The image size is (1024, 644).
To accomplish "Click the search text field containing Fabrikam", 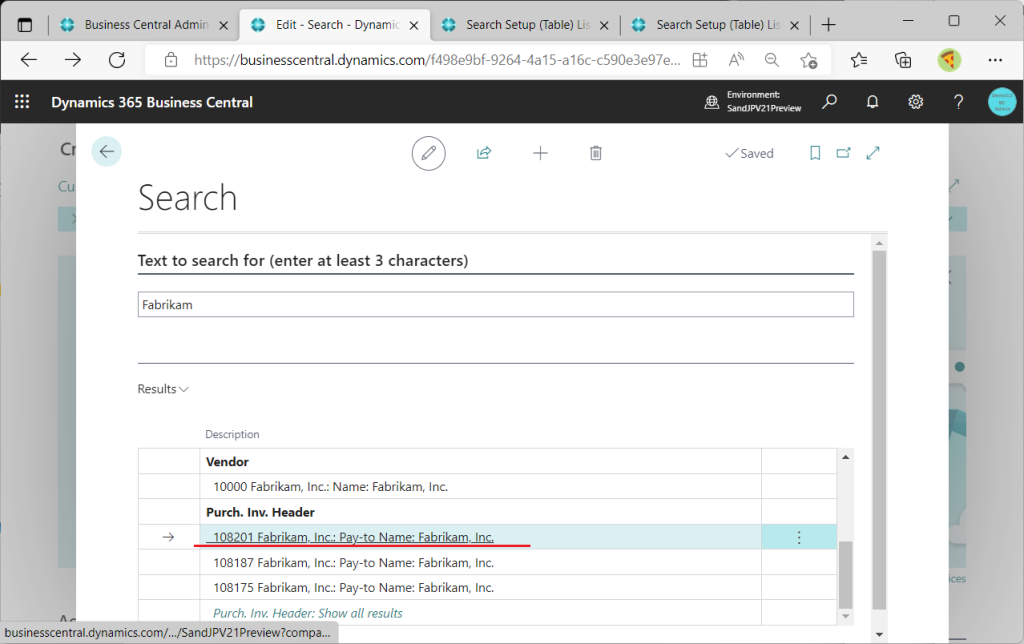I will (x=496, y=304).
